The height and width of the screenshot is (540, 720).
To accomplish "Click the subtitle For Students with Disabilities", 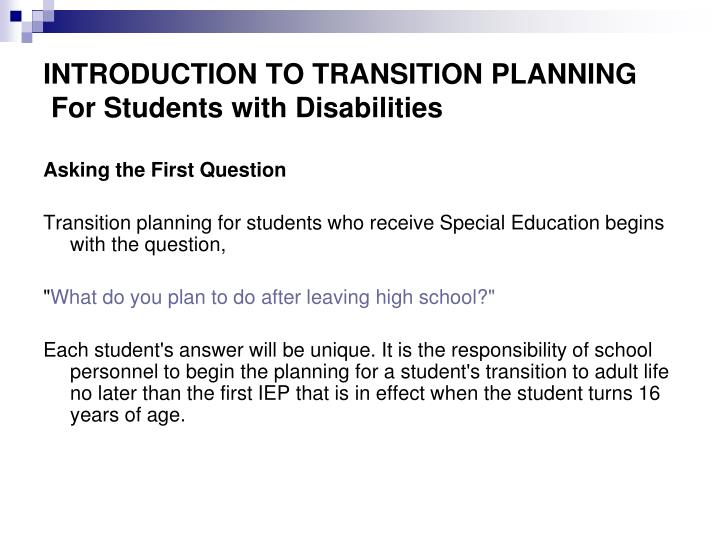I will [247, 108].
